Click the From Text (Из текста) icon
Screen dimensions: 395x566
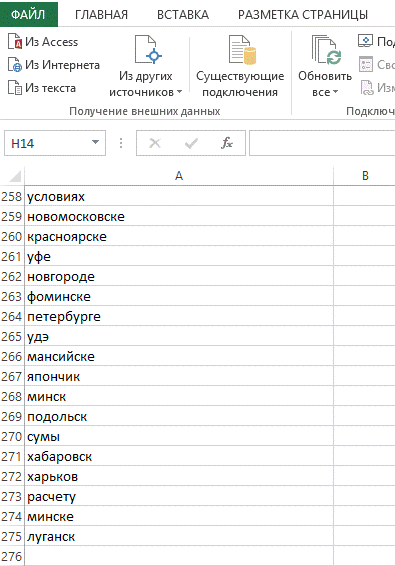click(15, 87)
